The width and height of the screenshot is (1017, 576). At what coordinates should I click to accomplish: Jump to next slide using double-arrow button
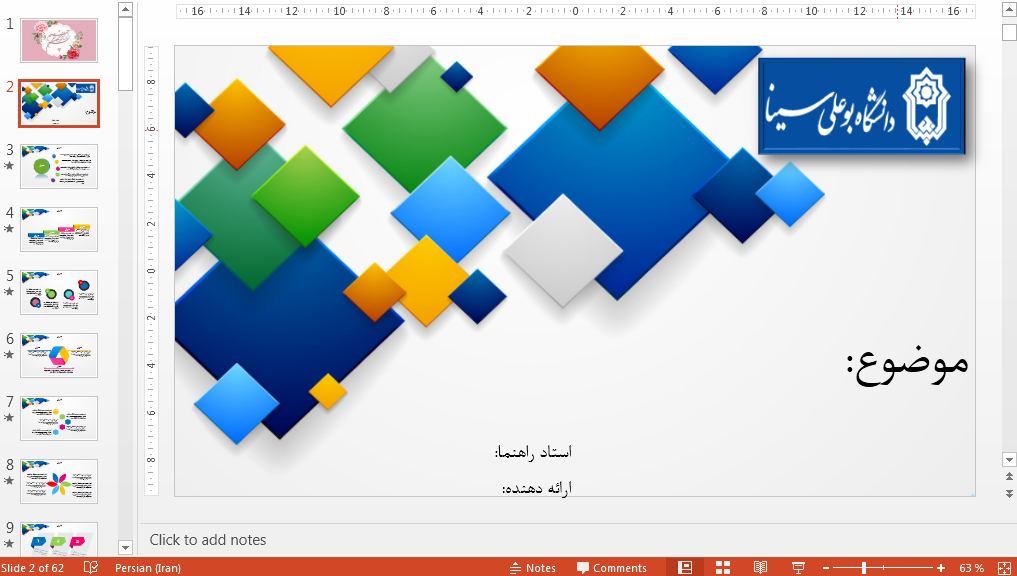tap(1009, 493)
